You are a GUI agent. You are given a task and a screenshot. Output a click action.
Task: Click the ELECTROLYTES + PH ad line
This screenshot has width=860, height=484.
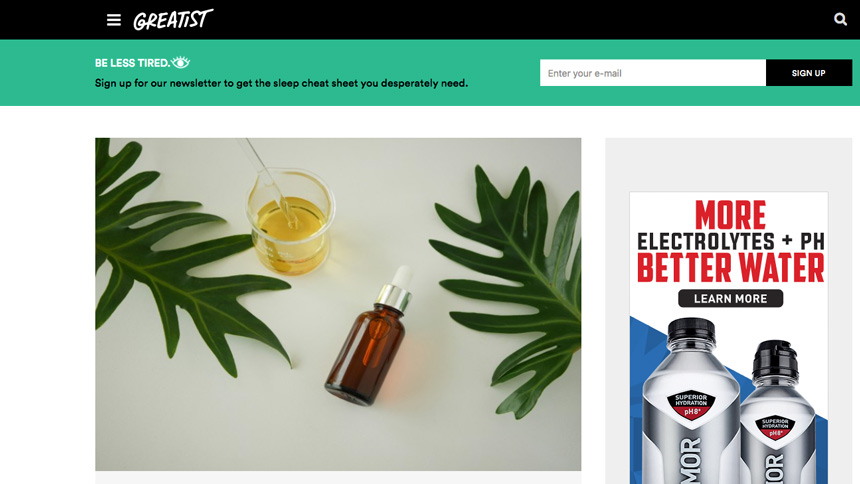(731, 241)
